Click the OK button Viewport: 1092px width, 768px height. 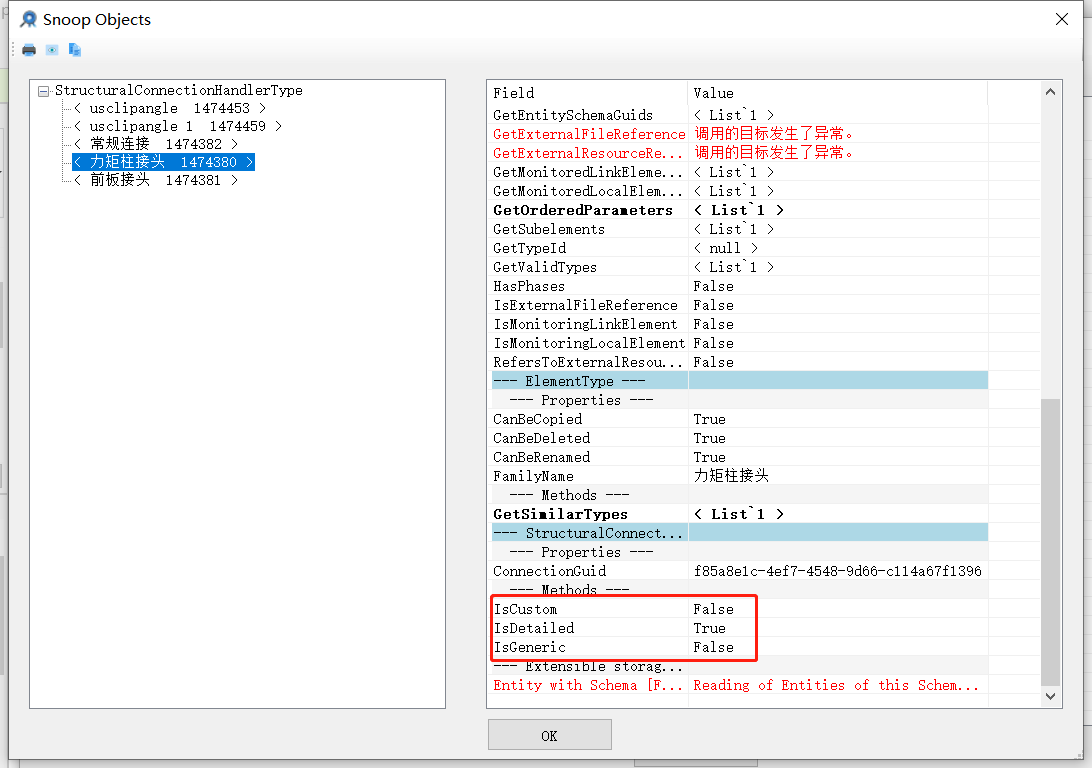click(549, 734)
